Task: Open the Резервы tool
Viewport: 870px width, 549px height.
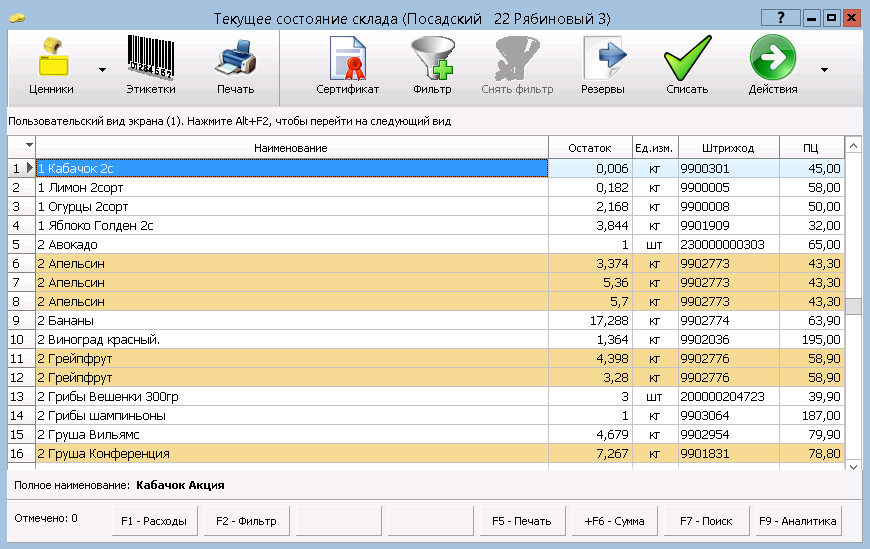Action: click(603, 66)
